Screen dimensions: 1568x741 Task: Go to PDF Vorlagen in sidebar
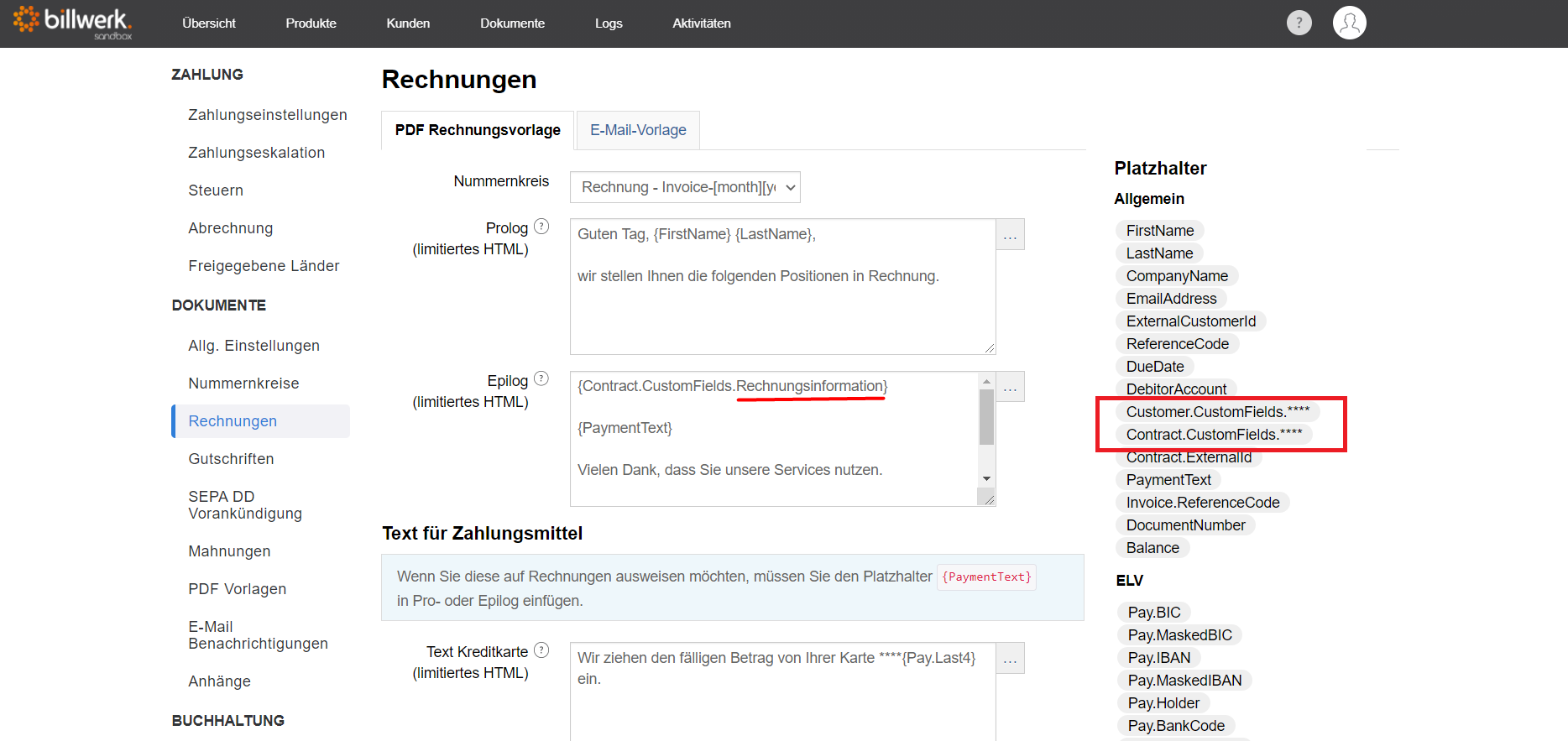(238, 589)
